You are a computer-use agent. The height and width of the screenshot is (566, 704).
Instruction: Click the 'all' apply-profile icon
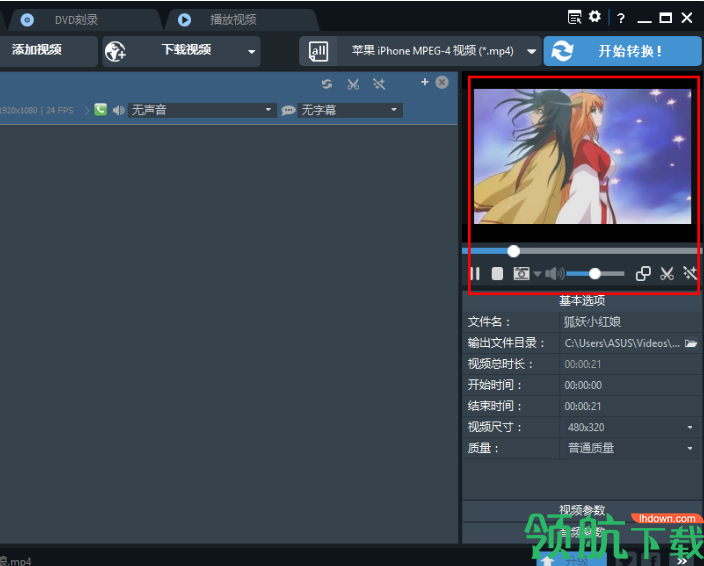tap(318, 51)
